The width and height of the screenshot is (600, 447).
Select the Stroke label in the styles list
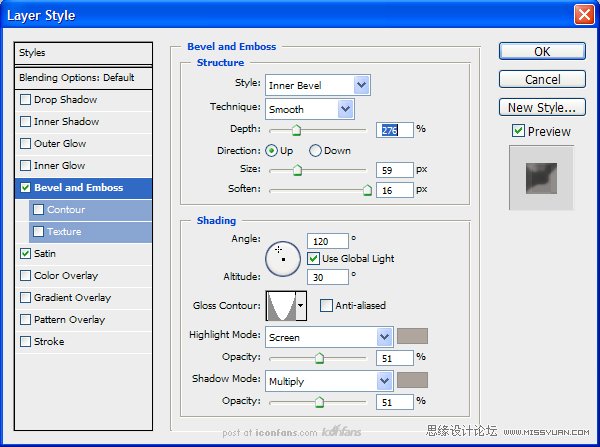point(49,341)
